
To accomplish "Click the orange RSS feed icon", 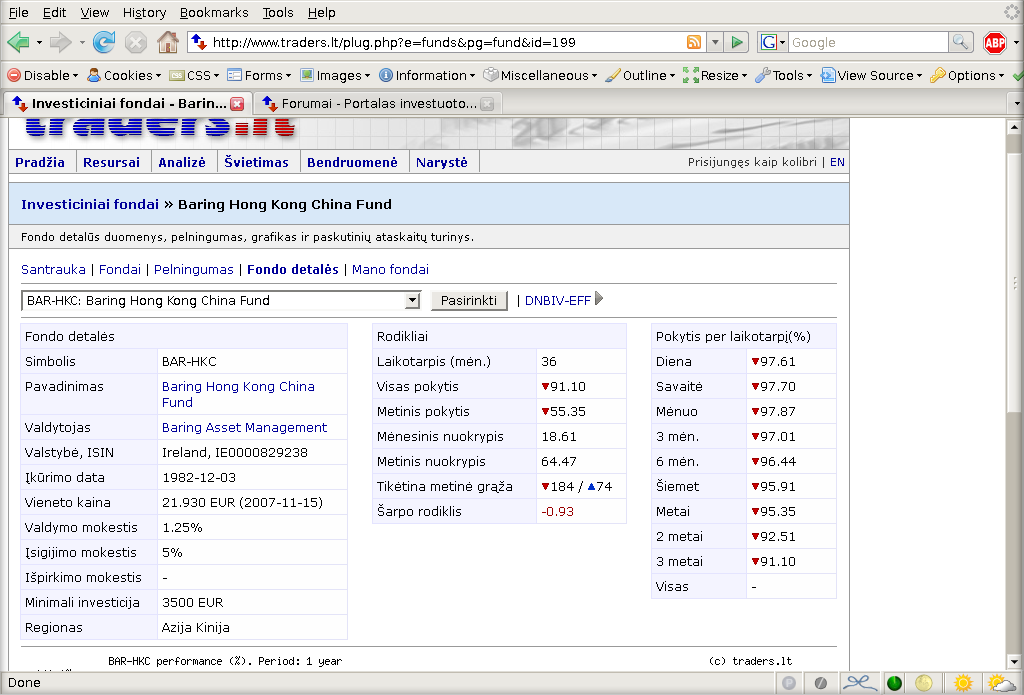I will (x=694, y=42).
